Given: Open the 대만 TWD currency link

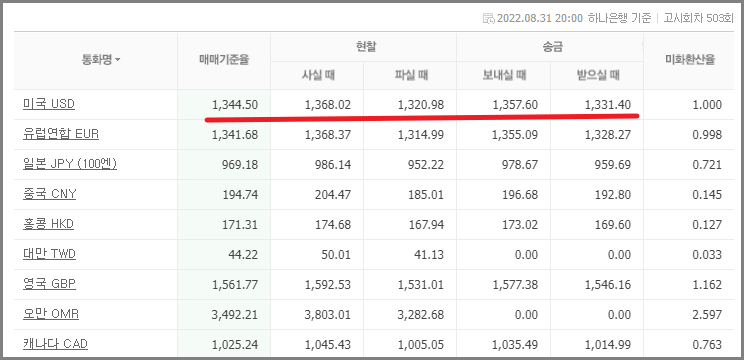Looking at the screenshot, I should point(49,254).
